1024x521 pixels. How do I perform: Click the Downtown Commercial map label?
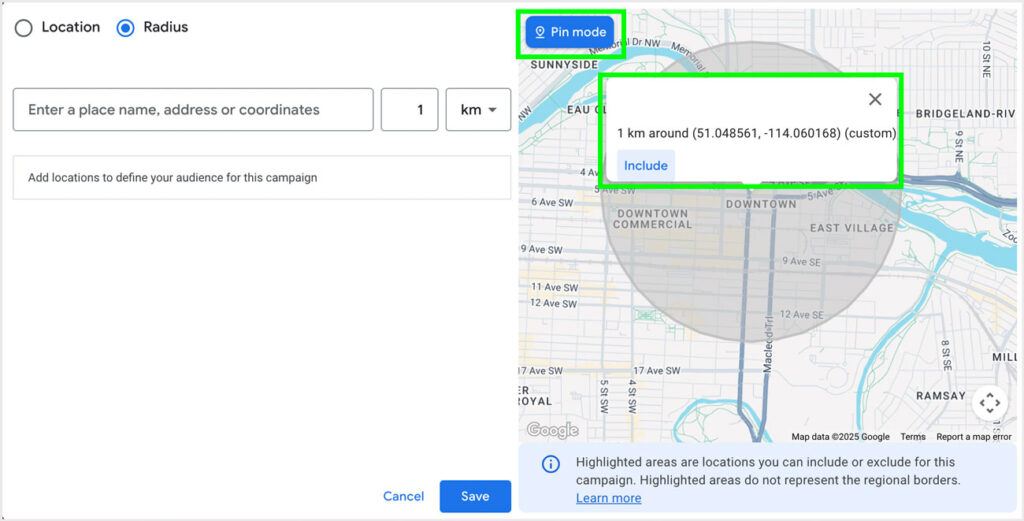pos(652,219)
